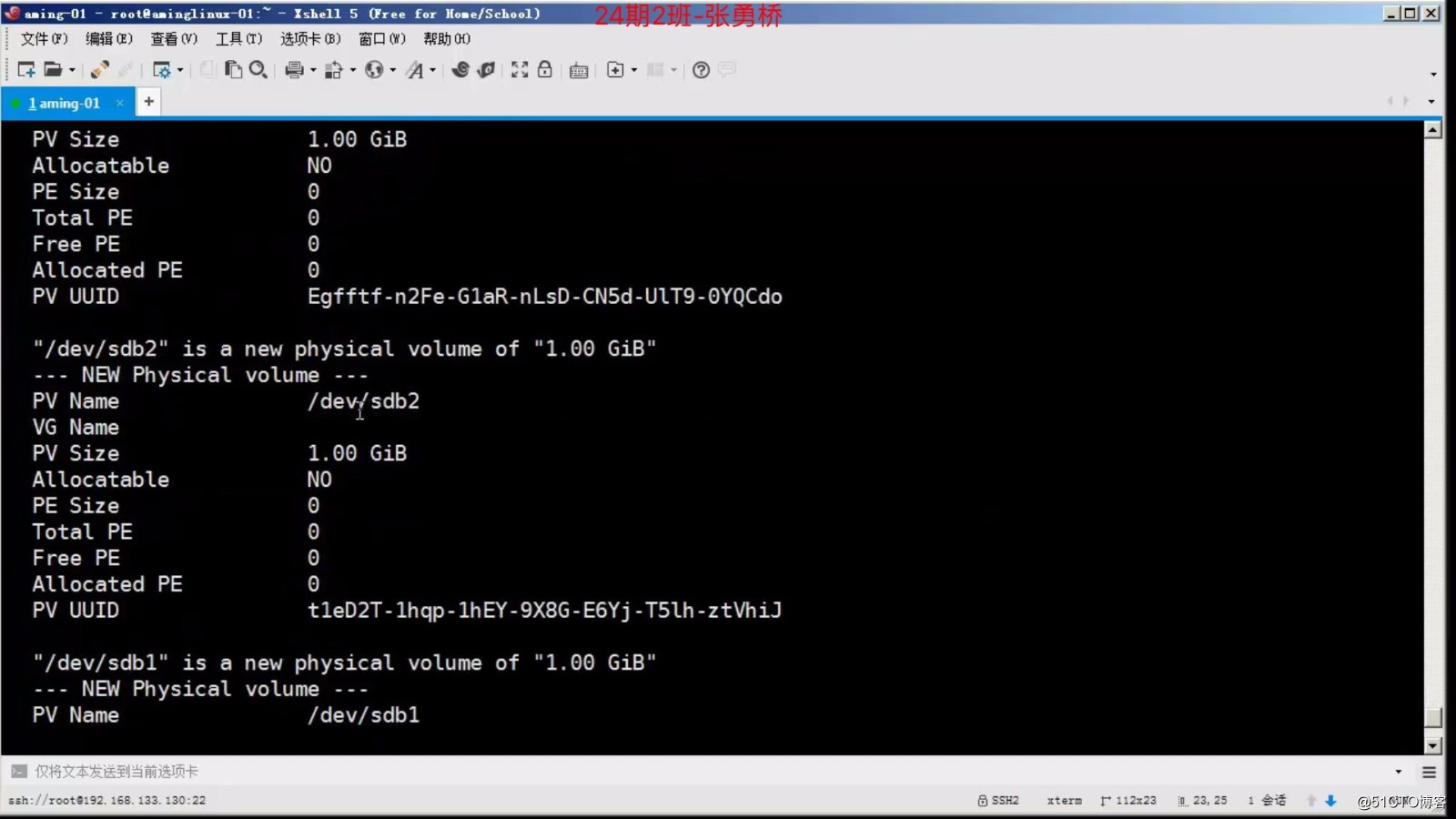Click the vertical scrollbar thumb

coord(1433,718)
